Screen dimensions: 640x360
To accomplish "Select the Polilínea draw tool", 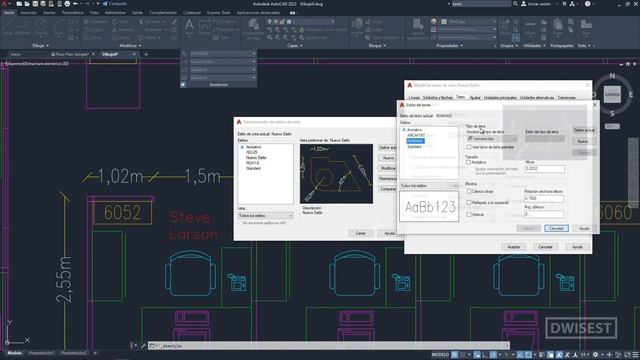I will tap(23, 27).
